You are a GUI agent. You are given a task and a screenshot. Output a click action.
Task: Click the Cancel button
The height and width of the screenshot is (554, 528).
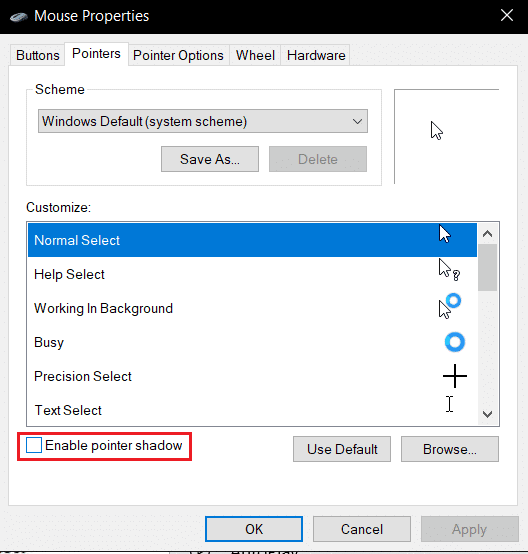(362, 529)
